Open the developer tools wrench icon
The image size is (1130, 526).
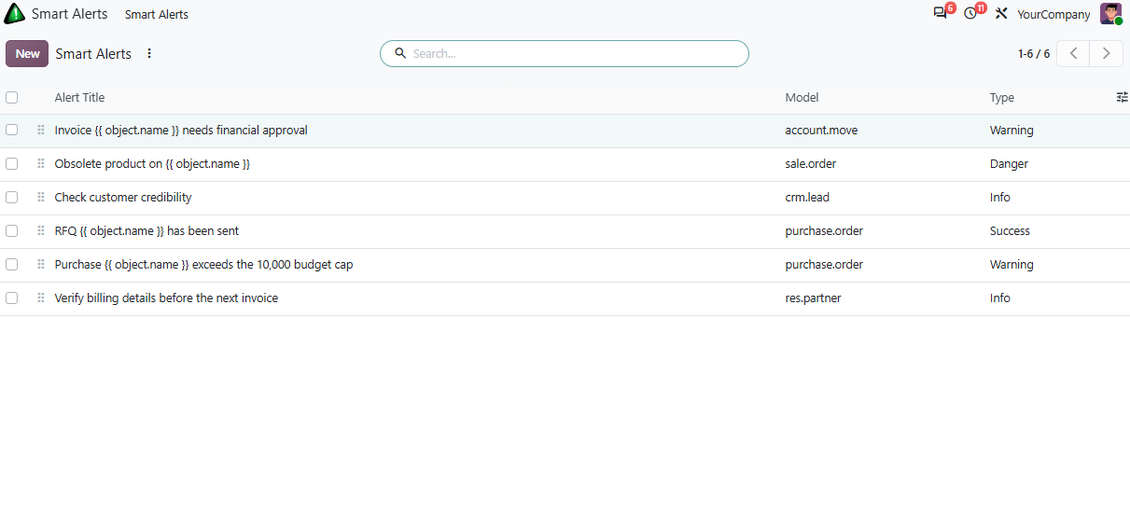coord(1000,14)
